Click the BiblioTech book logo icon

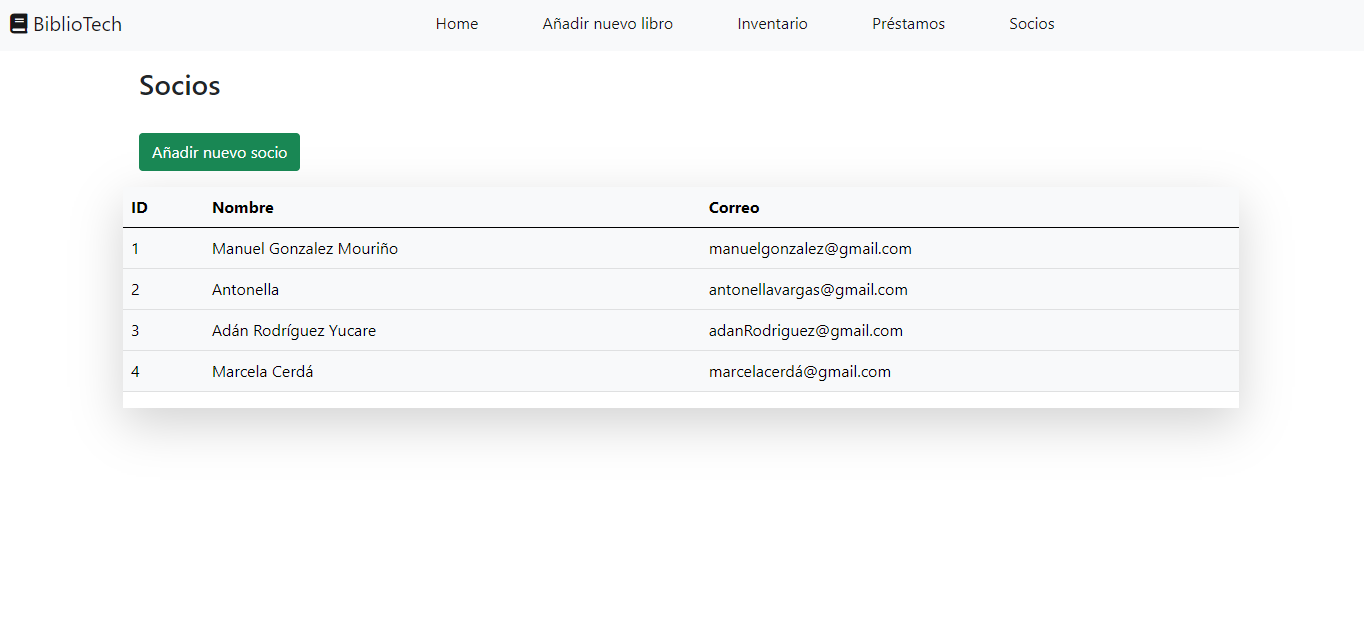pos(17,23)
